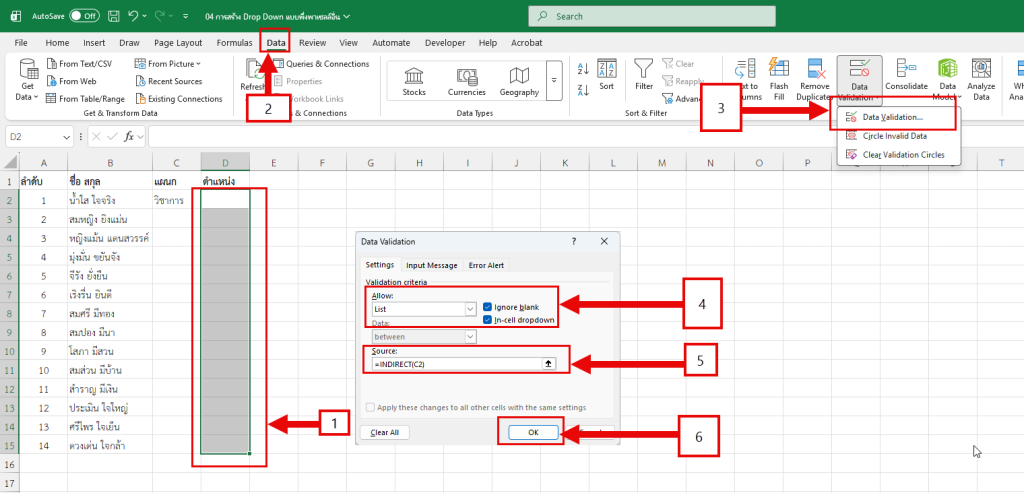Open the workbook title dropdown
Image resolution: width=1024 pixels, height=493 pixels.
(x=346, y=16)
